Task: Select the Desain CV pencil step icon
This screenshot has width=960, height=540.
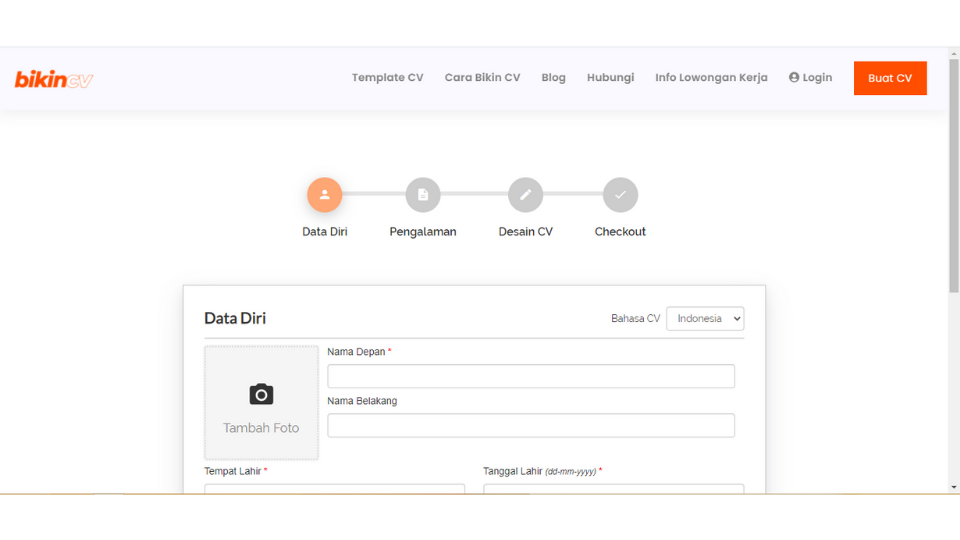Action: point(525,195)
